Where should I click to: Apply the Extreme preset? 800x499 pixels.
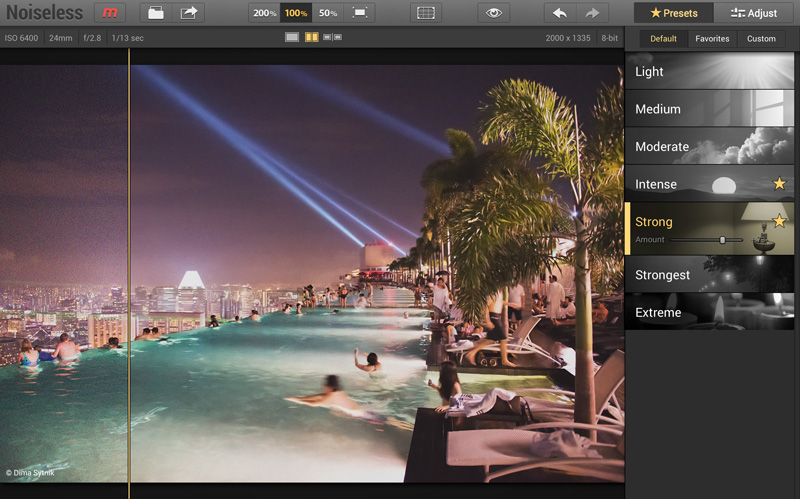709,312
